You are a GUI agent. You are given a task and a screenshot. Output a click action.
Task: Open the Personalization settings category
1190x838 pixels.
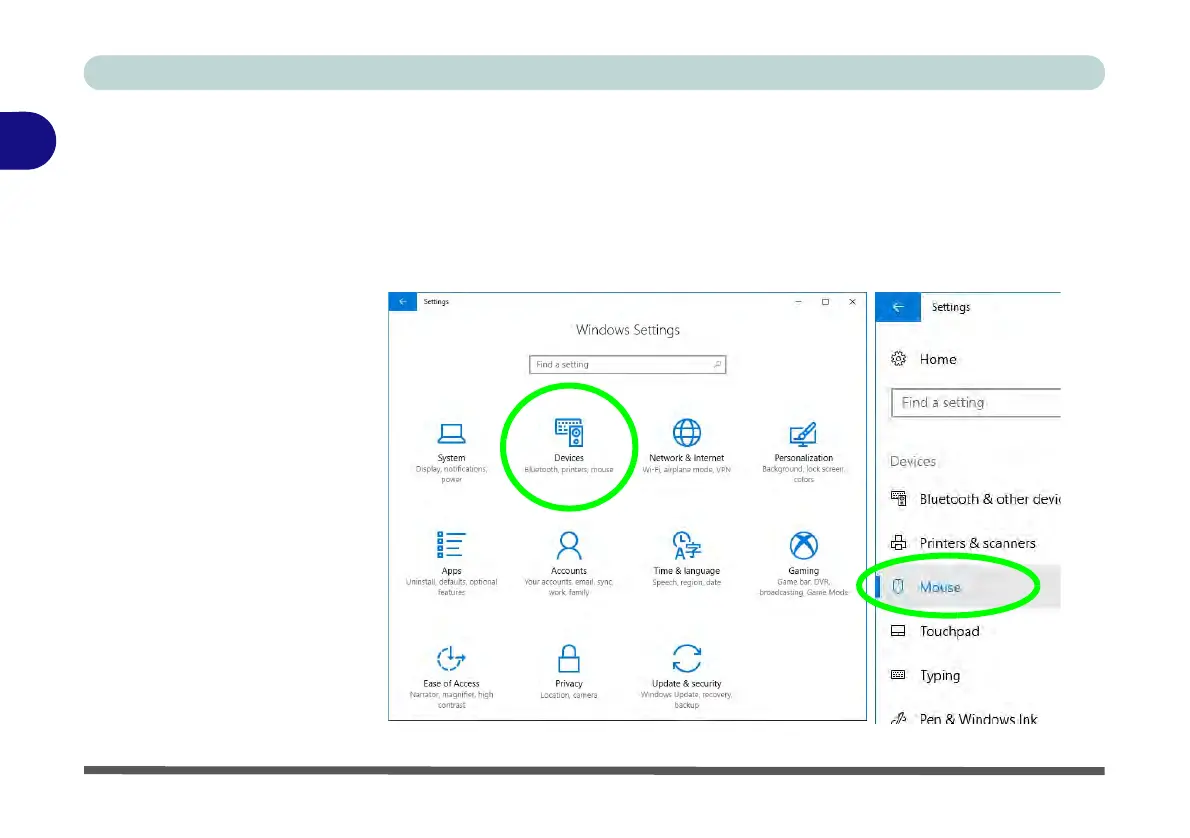point(804,452)
